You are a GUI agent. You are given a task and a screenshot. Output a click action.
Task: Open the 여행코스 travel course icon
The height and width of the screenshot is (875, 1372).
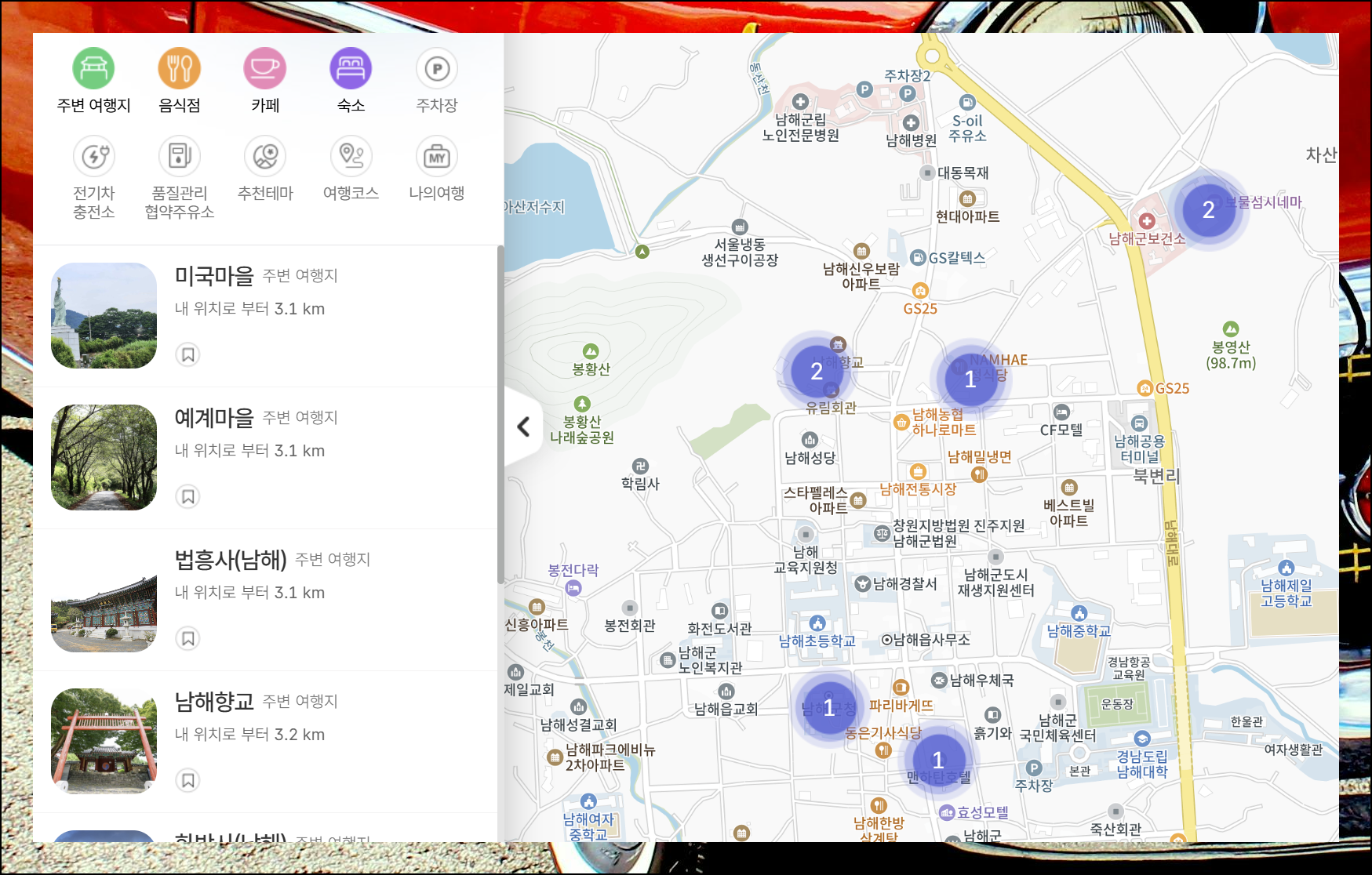point(351,156)
